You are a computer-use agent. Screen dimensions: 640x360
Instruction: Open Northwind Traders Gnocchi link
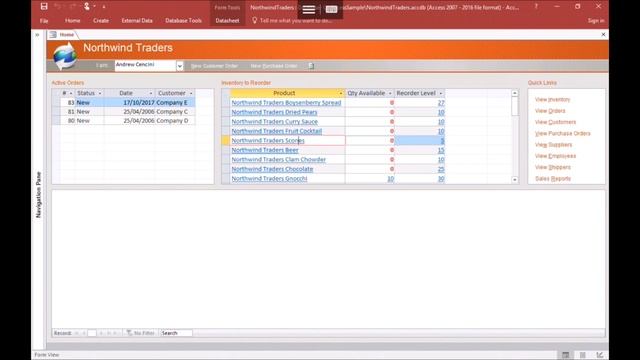[269, 178]
